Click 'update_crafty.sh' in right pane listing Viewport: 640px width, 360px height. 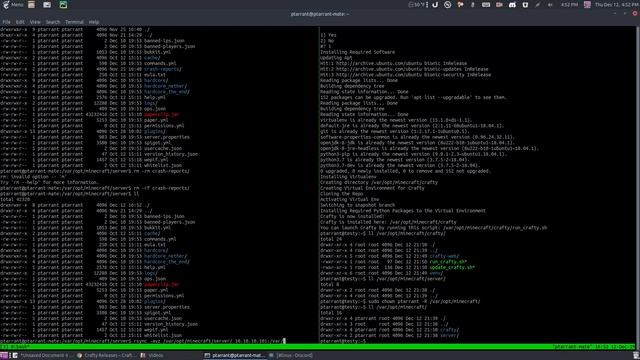click(452, 267)
